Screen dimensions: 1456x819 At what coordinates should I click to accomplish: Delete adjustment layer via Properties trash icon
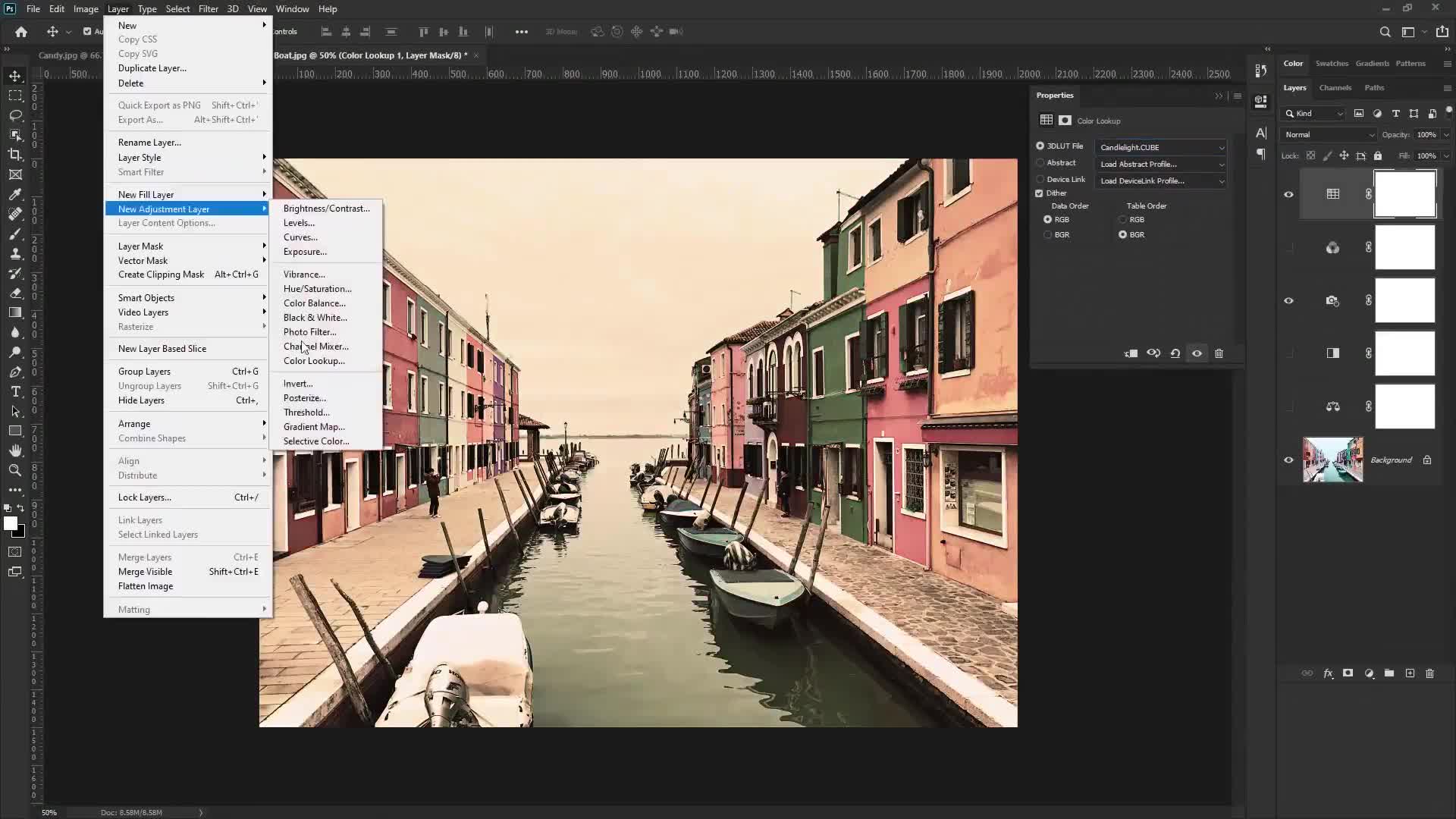1219,353
